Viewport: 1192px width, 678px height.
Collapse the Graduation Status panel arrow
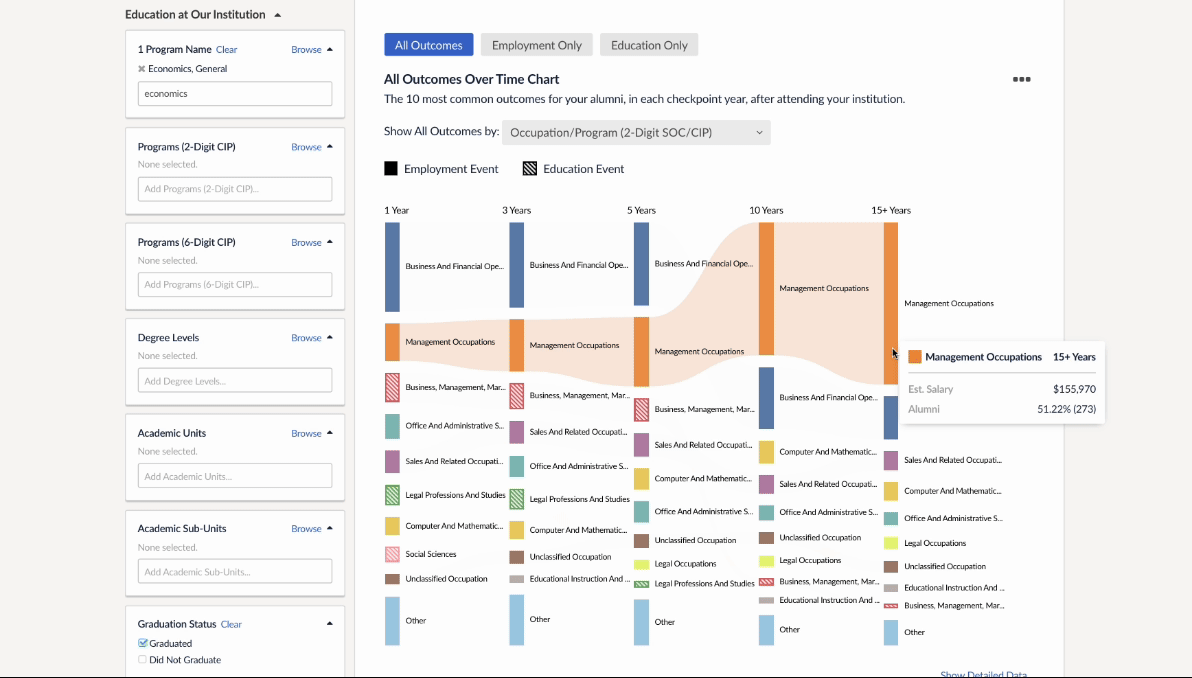[x=330, y=624]
